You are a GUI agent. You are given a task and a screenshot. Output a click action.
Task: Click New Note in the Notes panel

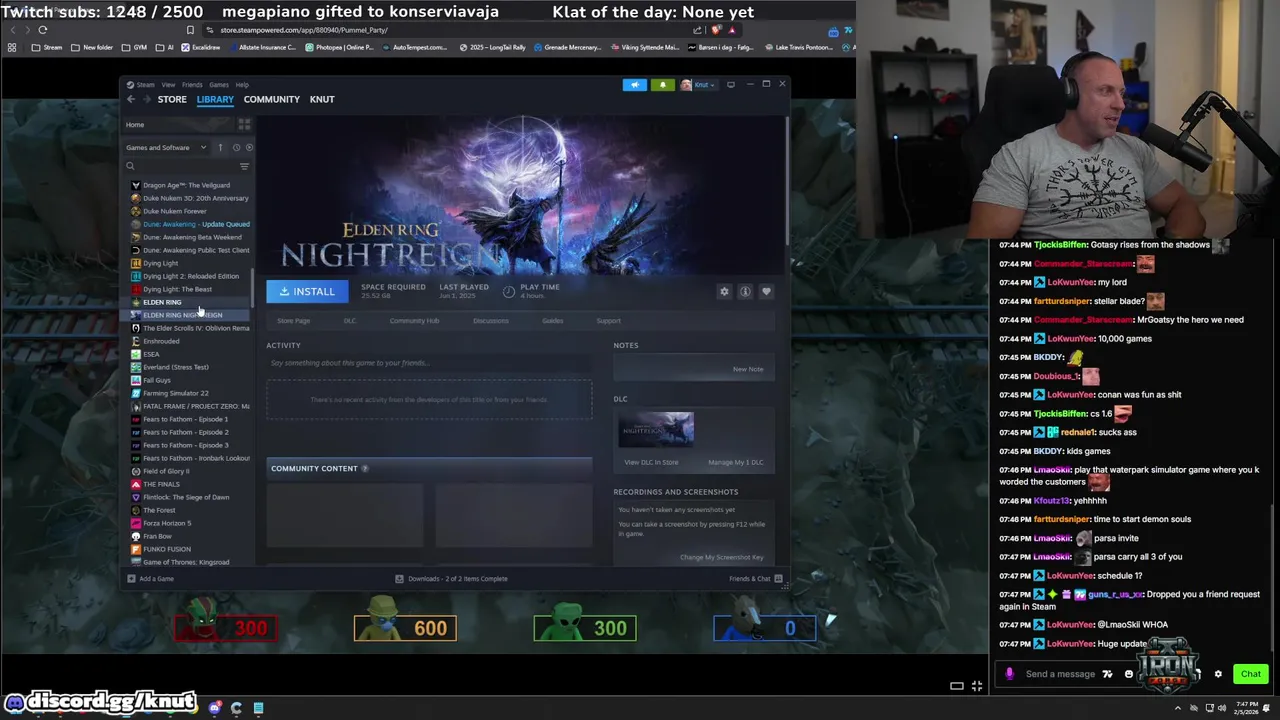click(x=748, y=369)
